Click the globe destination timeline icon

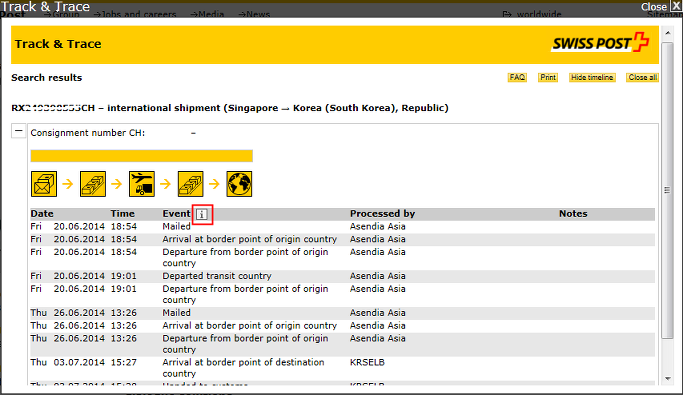pos(239,184)
